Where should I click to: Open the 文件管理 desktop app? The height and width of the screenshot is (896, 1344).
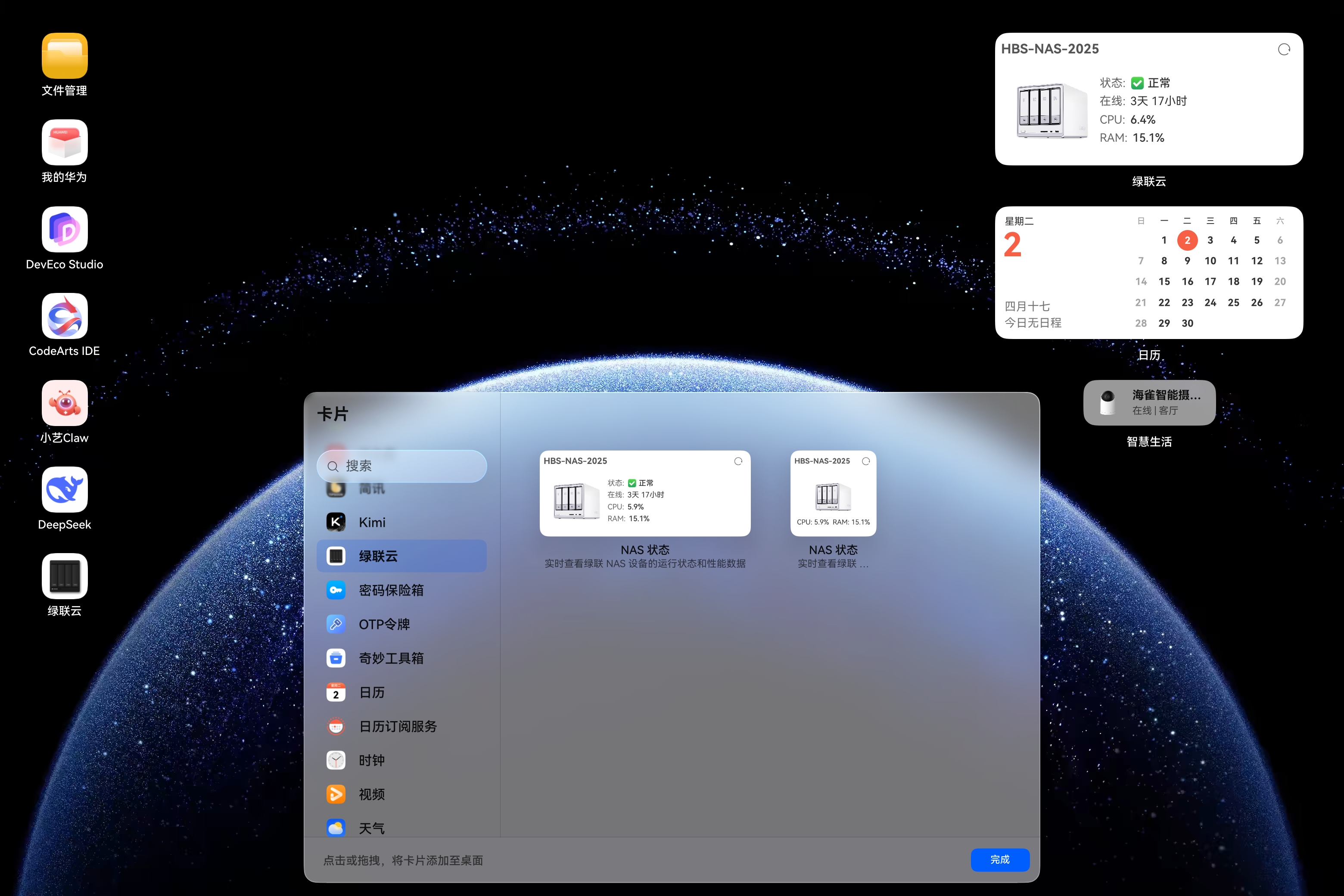(65, 56)
